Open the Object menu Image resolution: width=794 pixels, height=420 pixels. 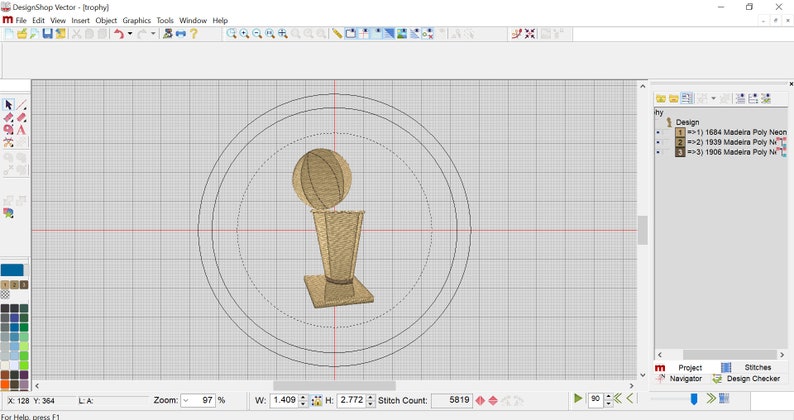coord(106,20)
